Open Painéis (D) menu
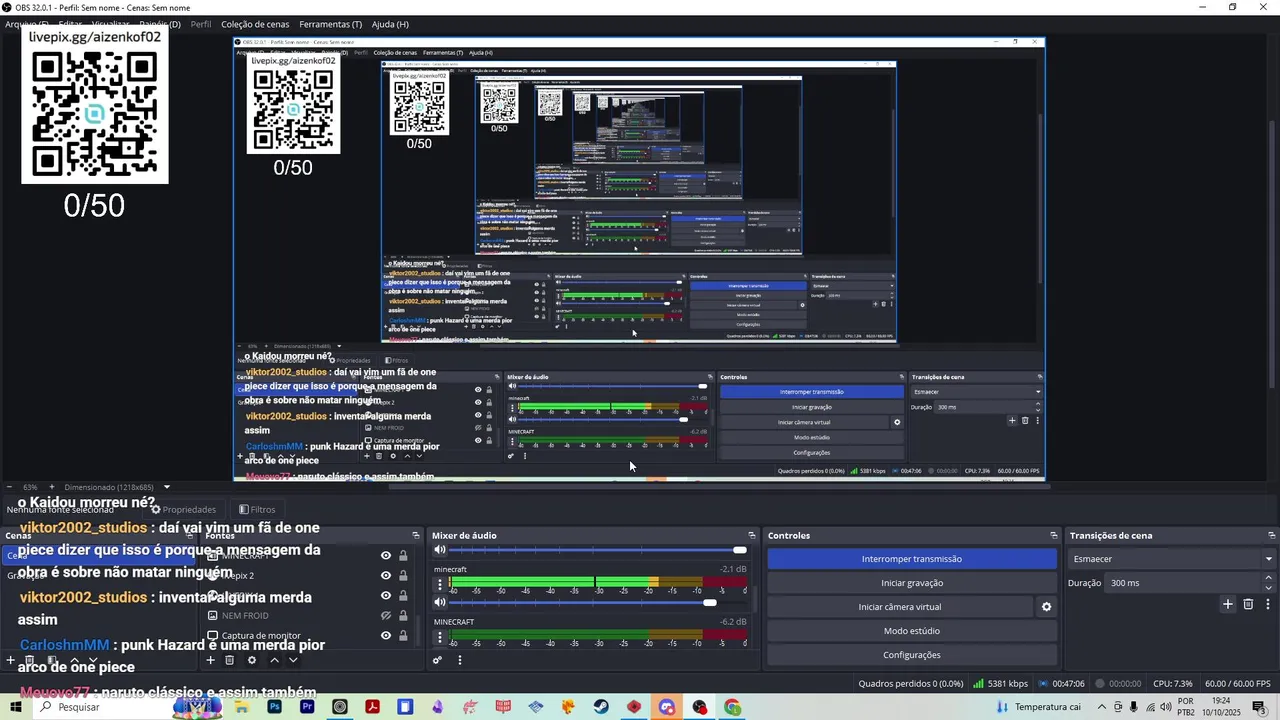 click(160, 24)
